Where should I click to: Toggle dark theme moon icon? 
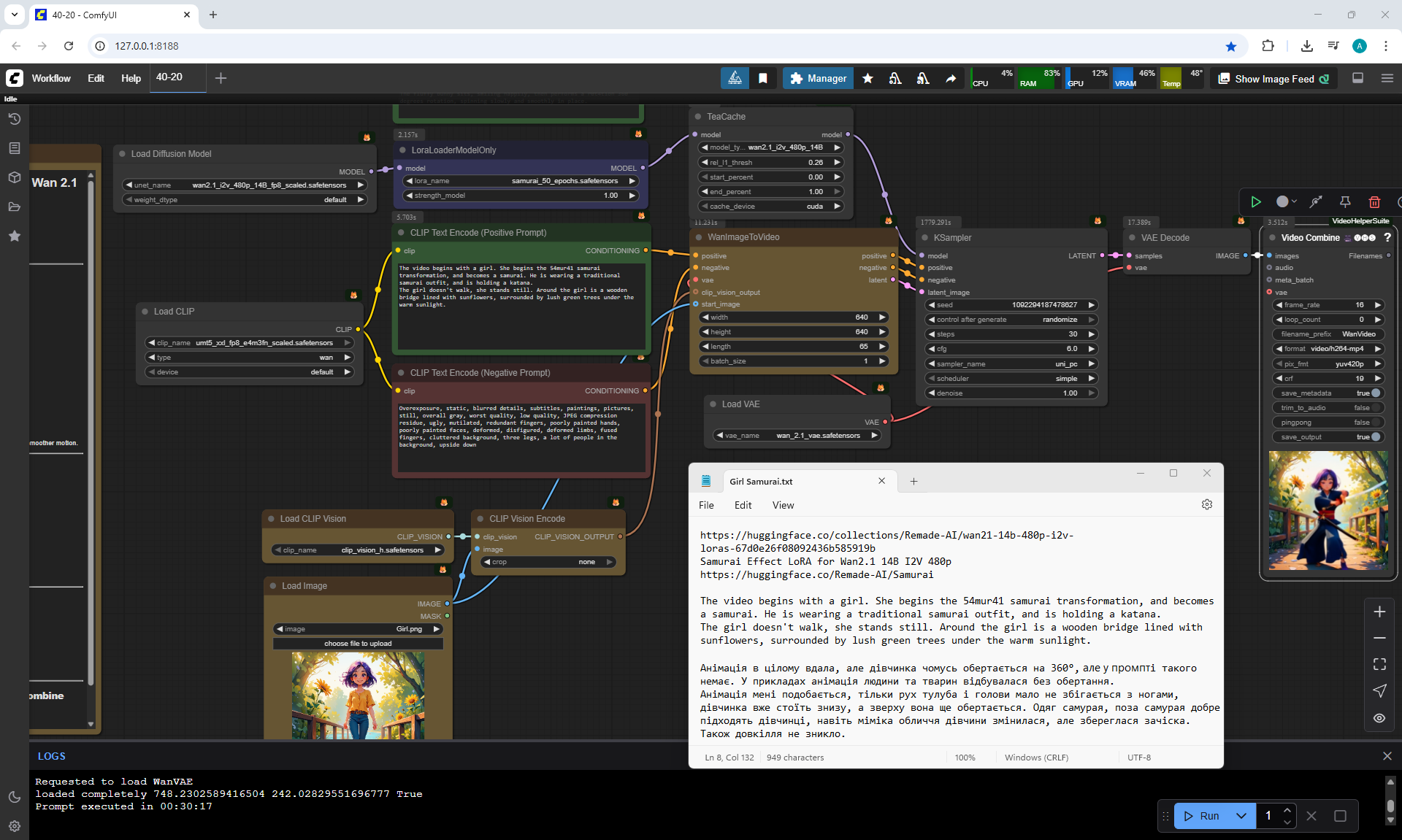pos(14,797)
